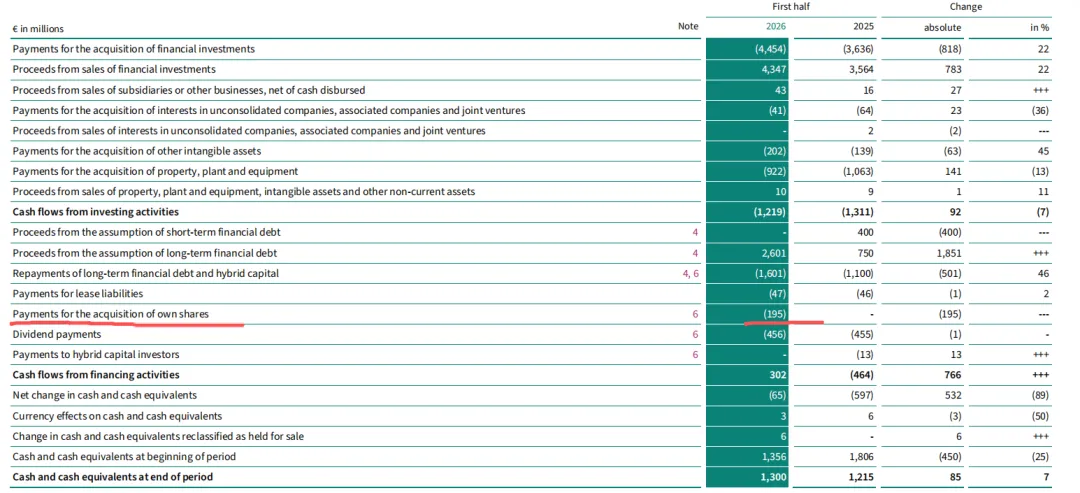
Task: Select Note 6 for acquisition of own shares
Action: 695,314
